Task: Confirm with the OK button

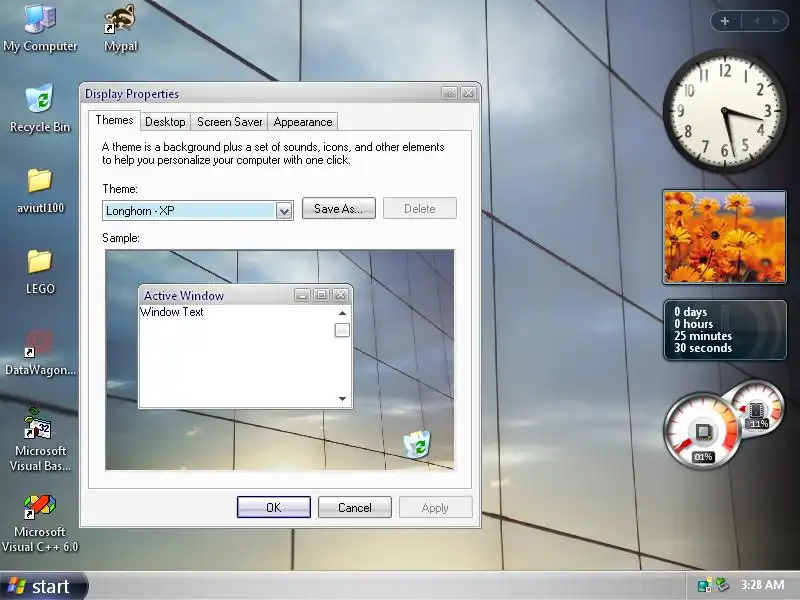Action: 273,507
